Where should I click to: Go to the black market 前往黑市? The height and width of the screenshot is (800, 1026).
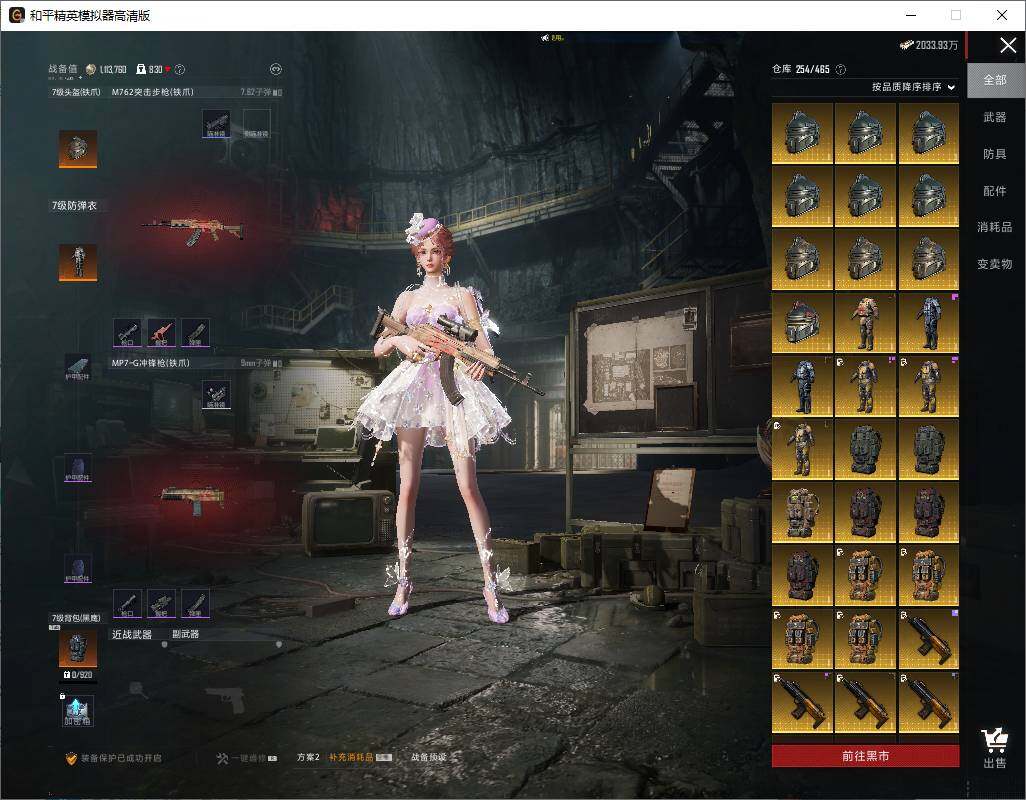[x=865, y=756]
